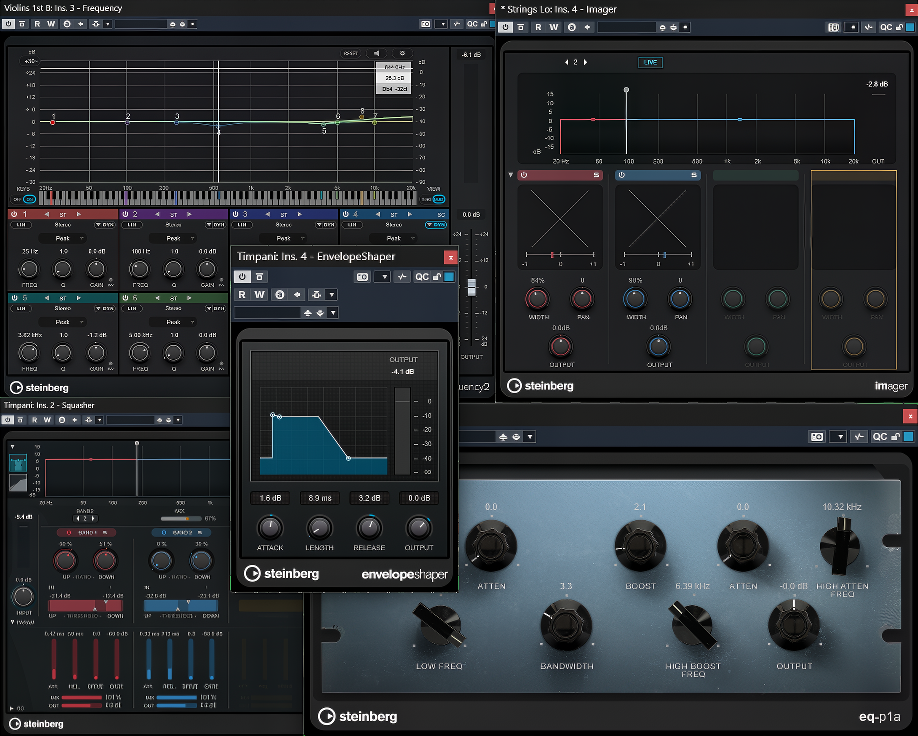
Task: Open snapshot camera icon in Frequency window
Action: point(426,24)
